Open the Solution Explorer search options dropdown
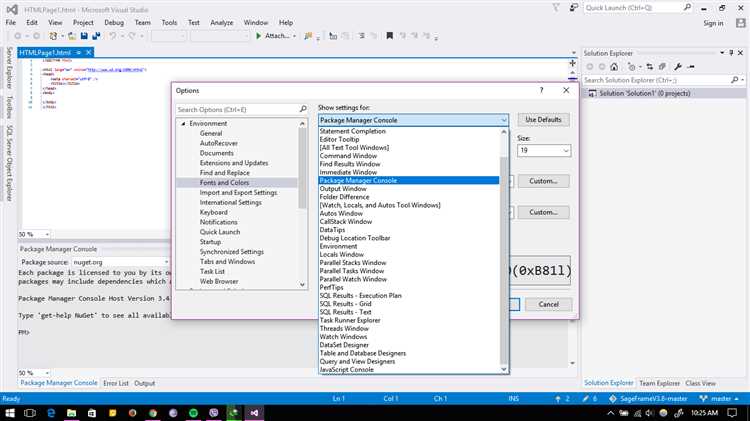750x421 pixels. click(x=742, y=80)
